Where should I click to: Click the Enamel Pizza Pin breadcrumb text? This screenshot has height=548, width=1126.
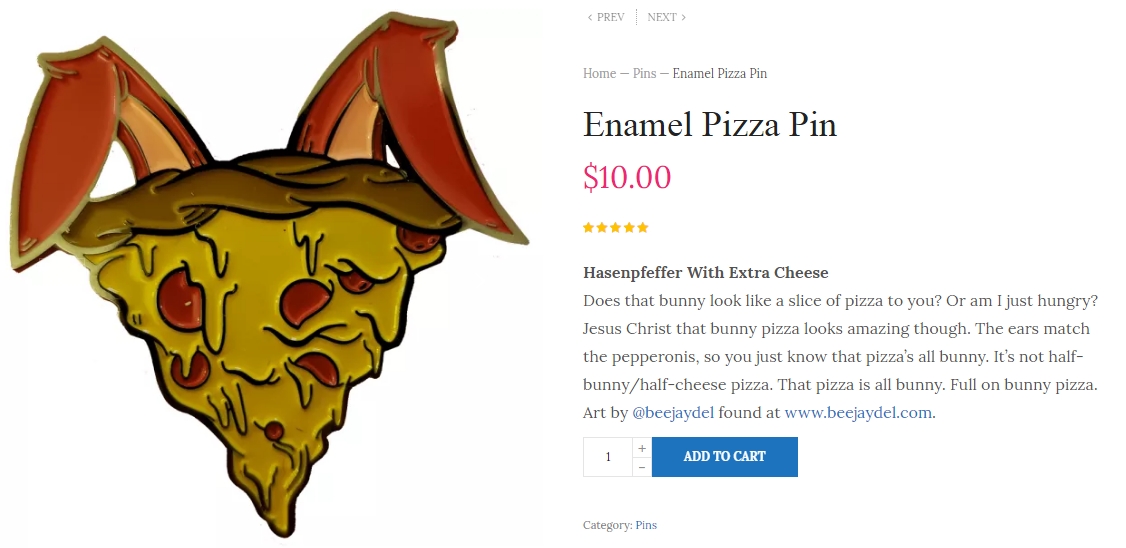pos(720,73)
